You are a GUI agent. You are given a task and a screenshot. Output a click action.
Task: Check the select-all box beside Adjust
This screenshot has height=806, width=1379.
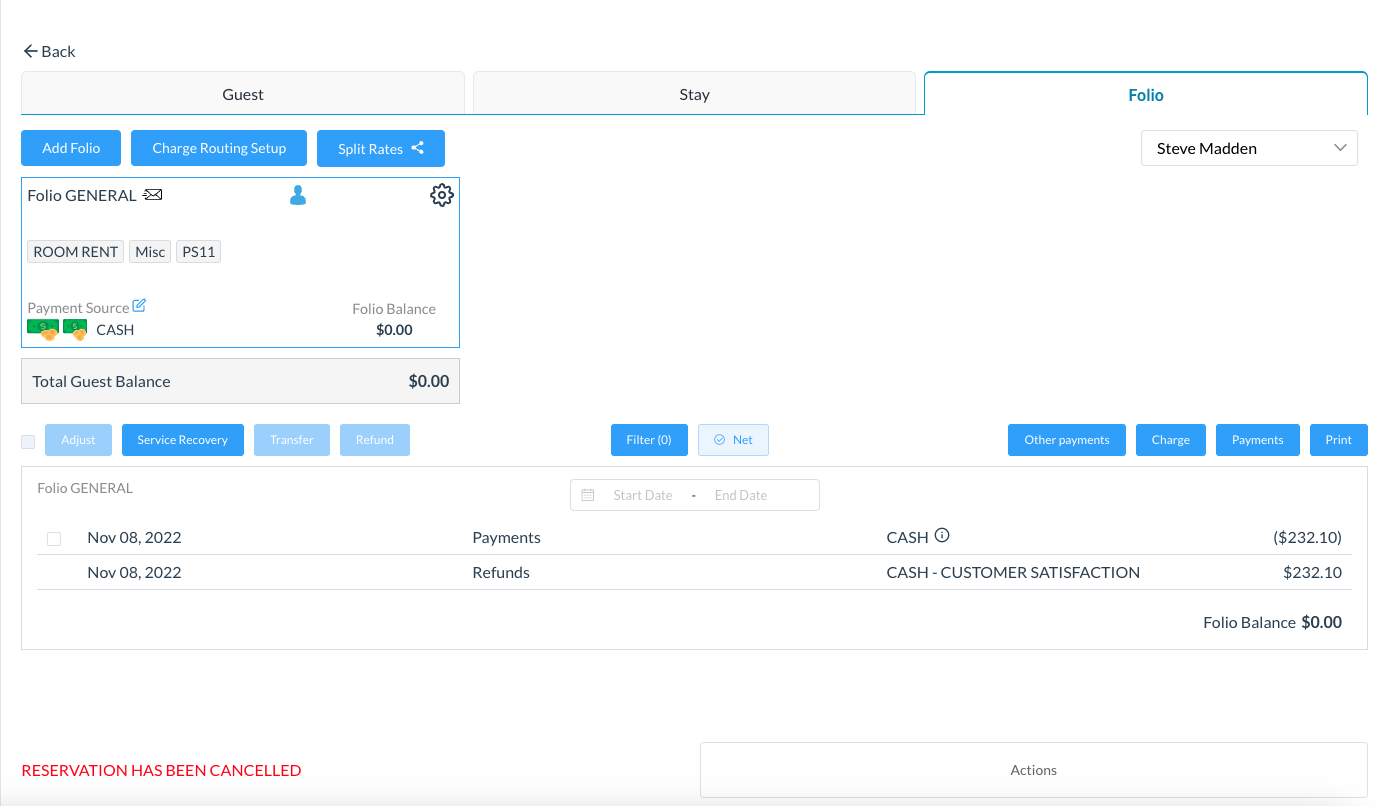point(28,441)
